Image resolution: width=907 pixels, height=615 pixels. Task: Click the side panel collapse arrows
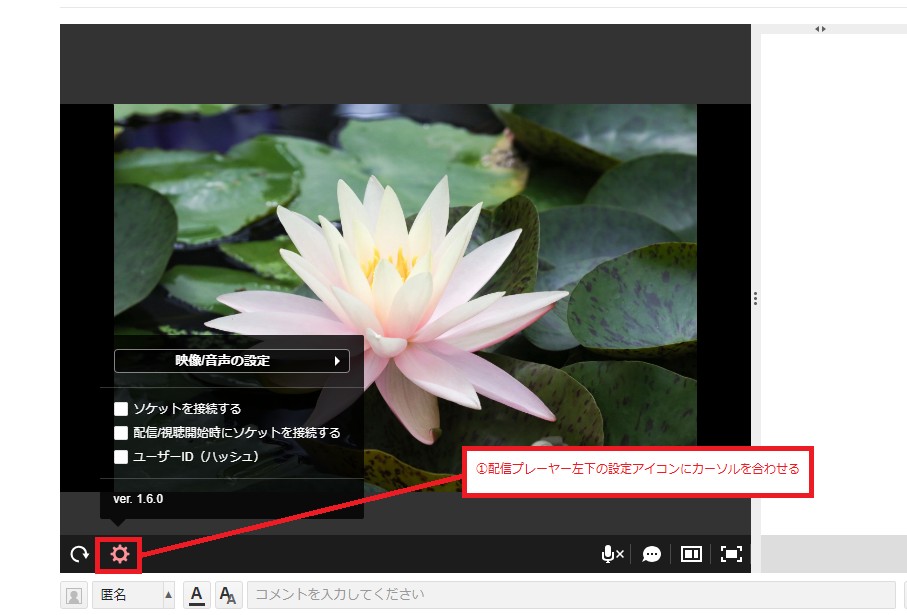tap(820, 29)
